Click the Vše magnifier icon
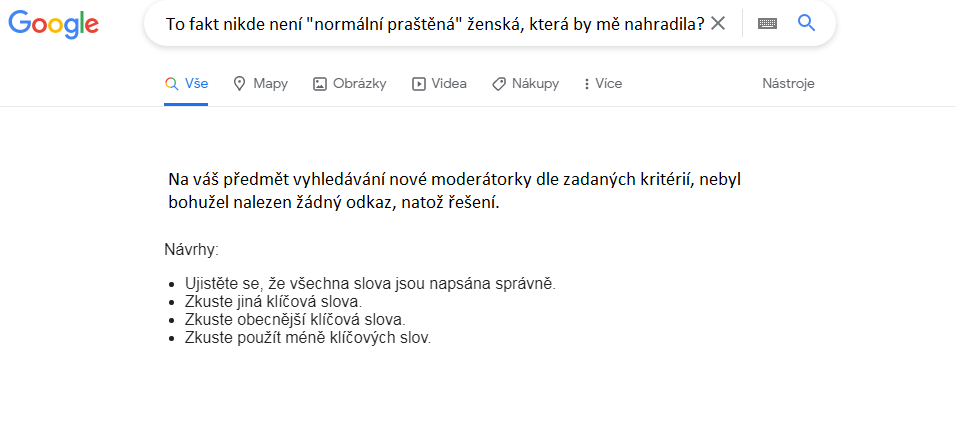This screenshot has height=426, width=956. point(171,84)
